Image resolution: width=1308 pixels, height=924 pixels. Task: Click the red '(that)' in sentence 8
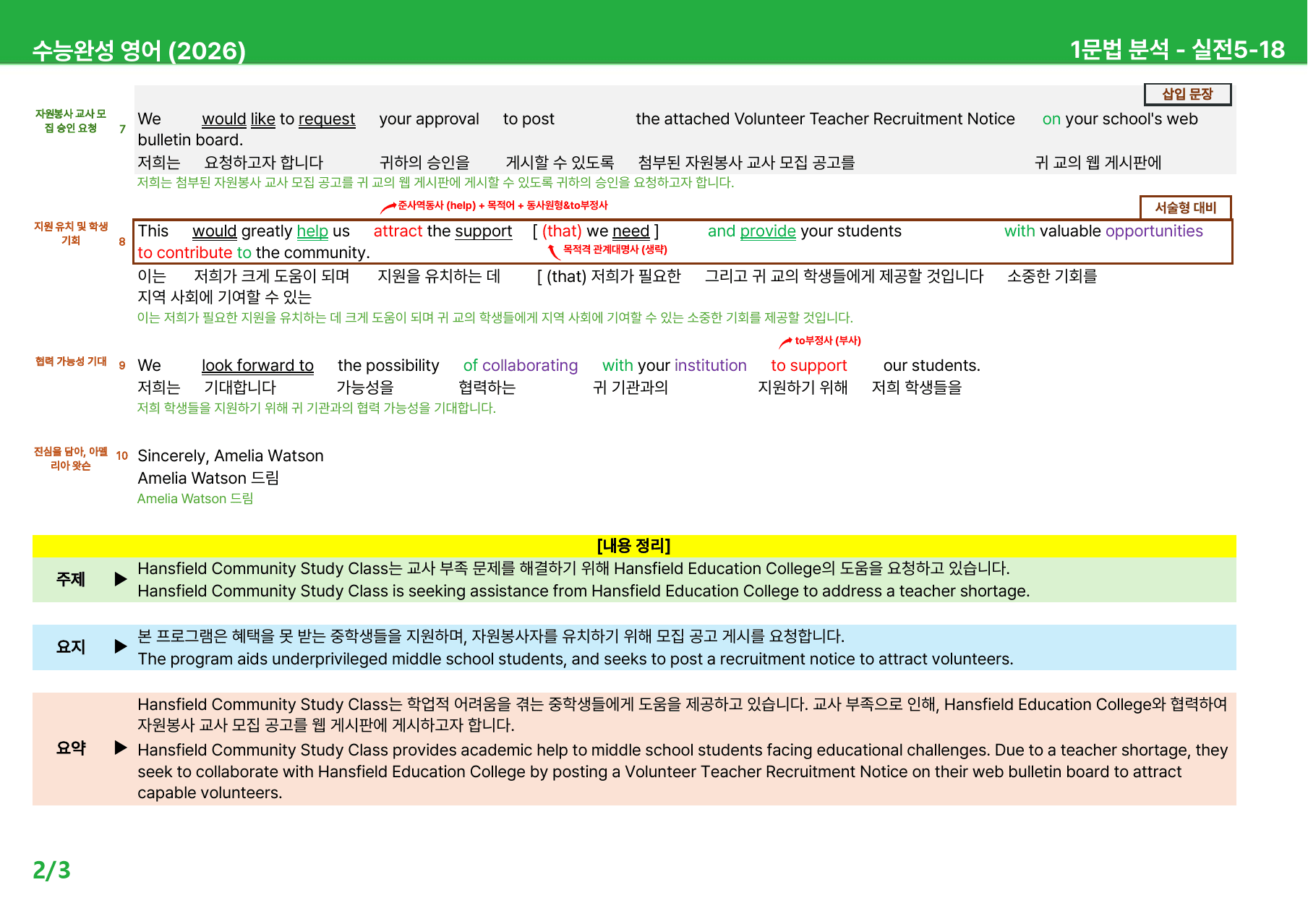click(562, 231)
